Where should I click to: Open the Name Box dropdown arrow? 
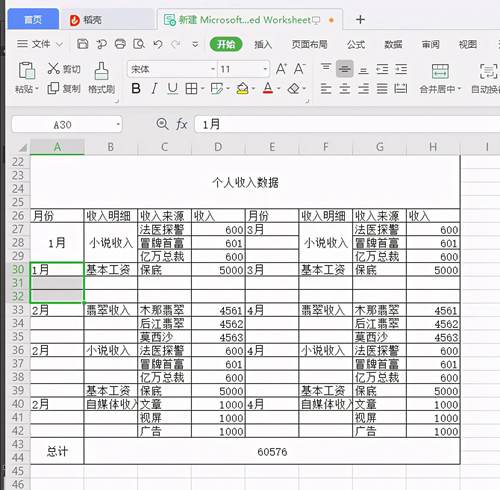118,124
